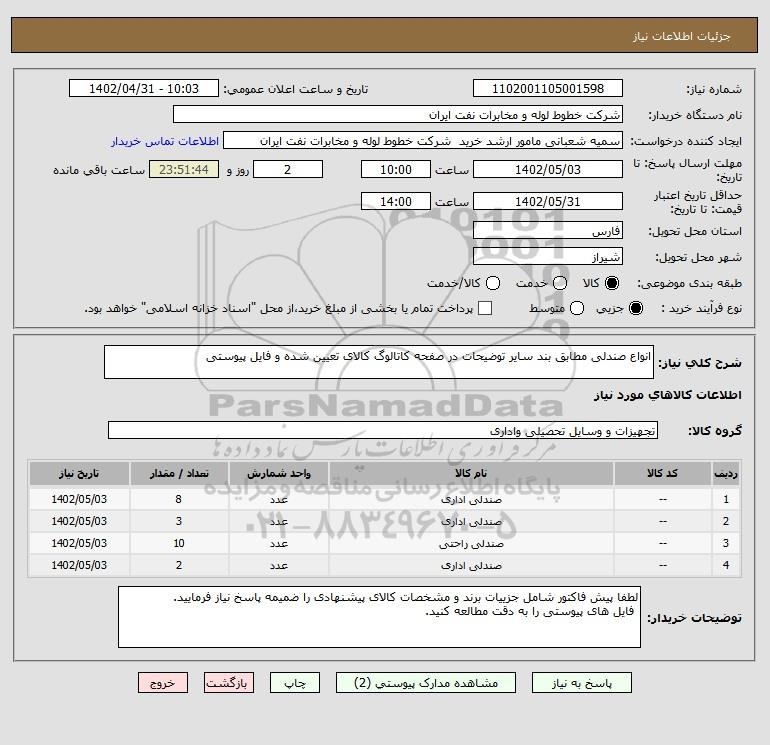
Task: Click the general description text box شرح کلی نیاز
Action: [x=379, y=362]
